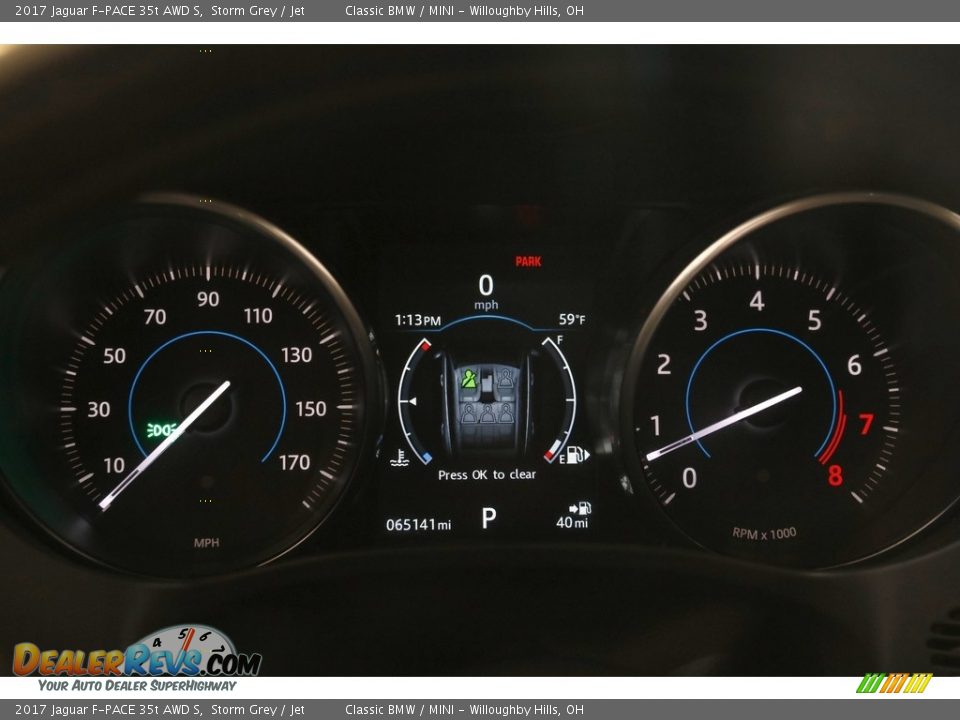
Task: Click the red 7 on the tachometer
Action: click(866, 424)
